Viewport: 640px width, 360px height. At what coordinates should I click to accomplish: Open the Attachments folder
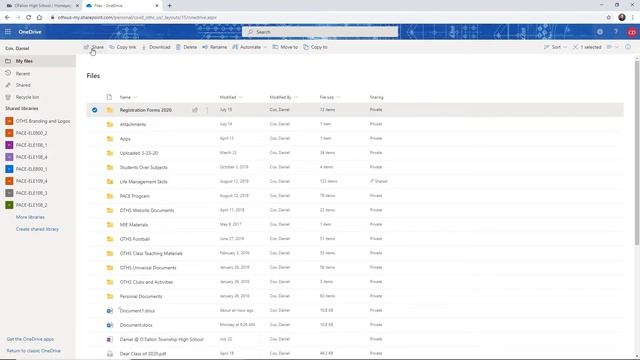(x=133, y=124)
